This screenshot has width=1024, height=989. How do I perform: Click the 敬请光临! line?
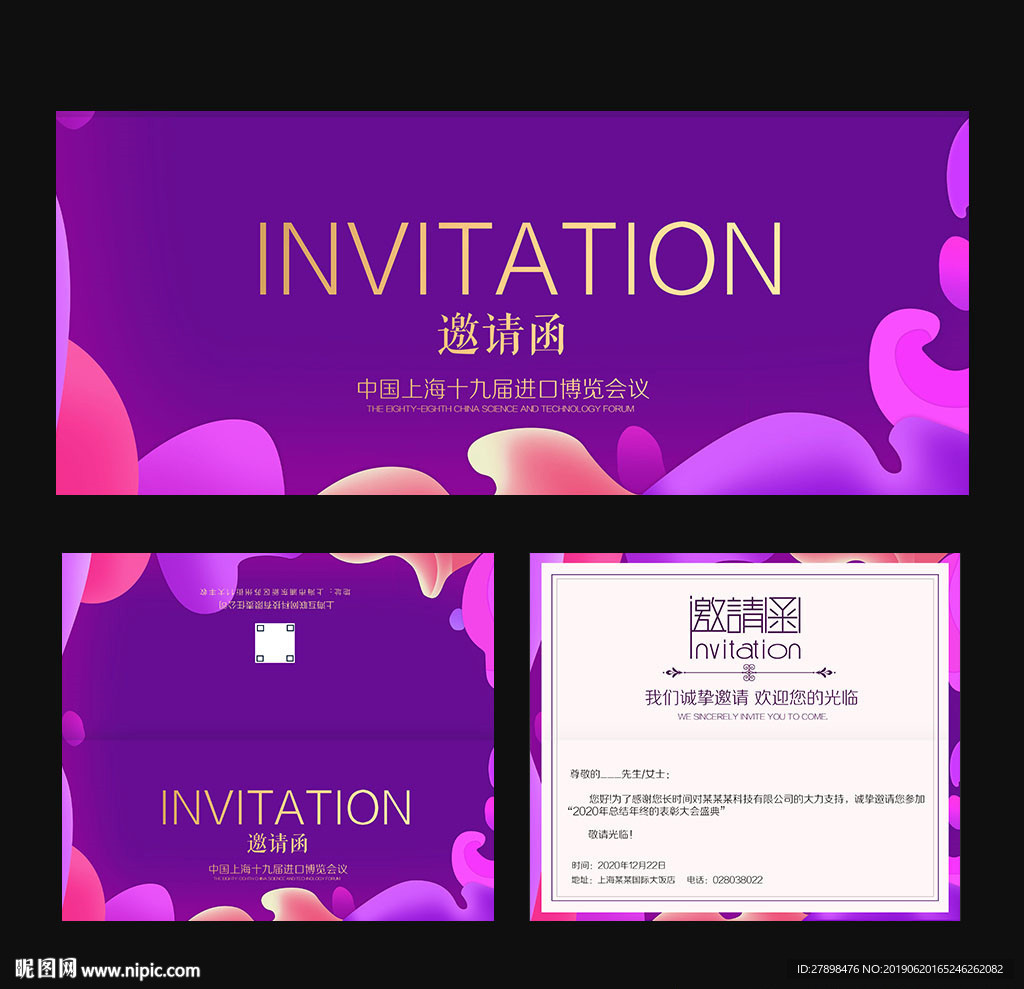610,834
